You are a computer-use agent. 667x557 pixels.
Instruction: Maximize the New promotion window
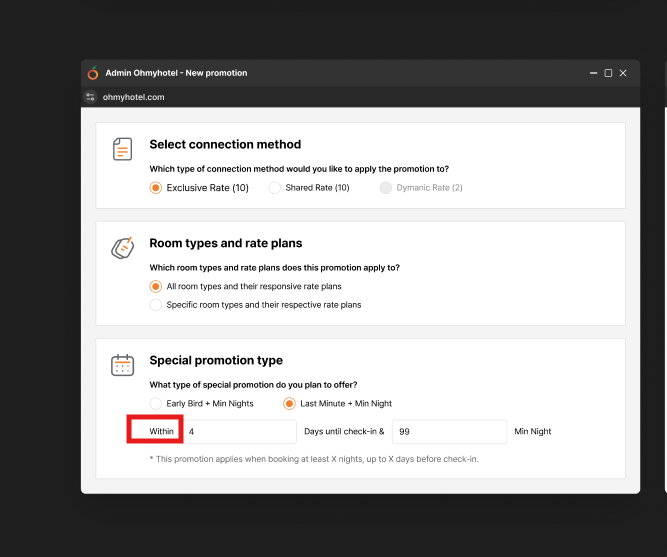coord(608,73)
